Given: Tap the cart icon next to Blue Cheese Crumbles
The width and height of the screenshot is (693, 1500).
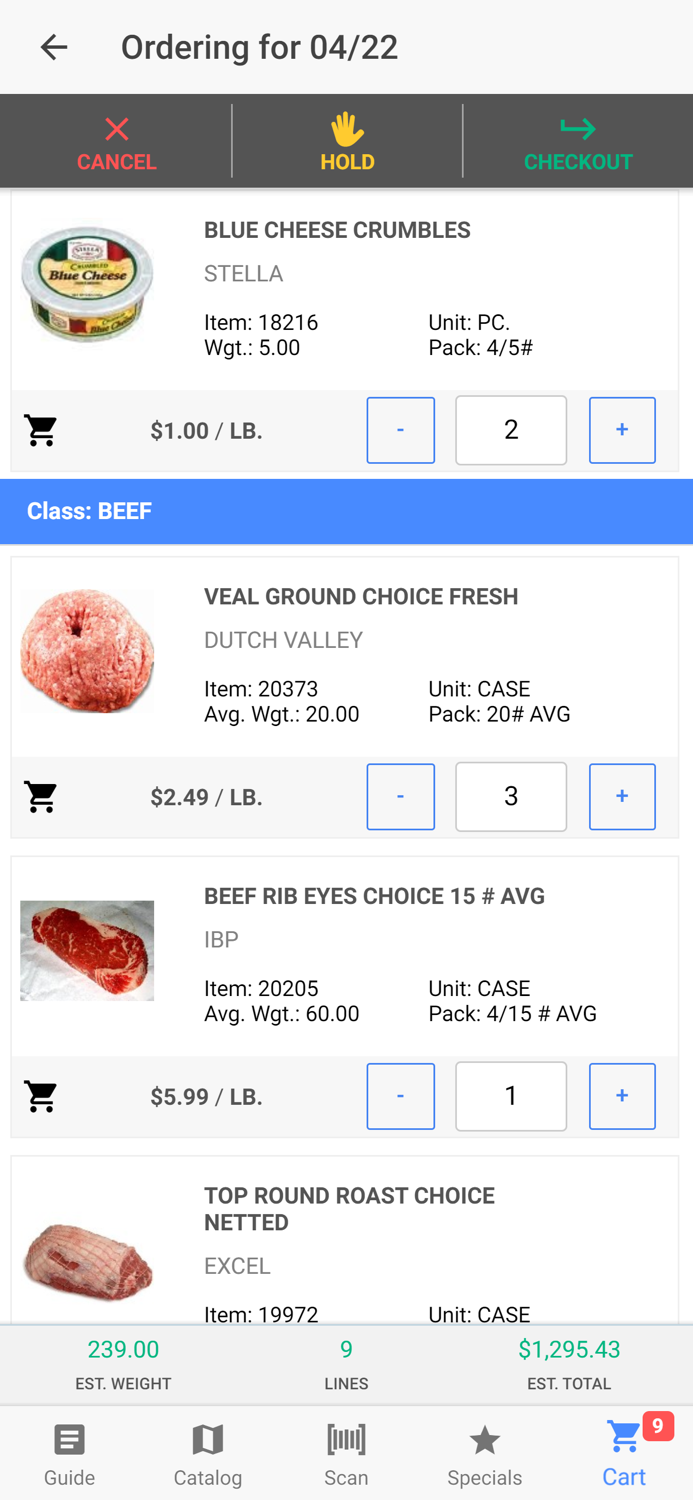Looking at the screenshot, I should (x=40, y=430).
